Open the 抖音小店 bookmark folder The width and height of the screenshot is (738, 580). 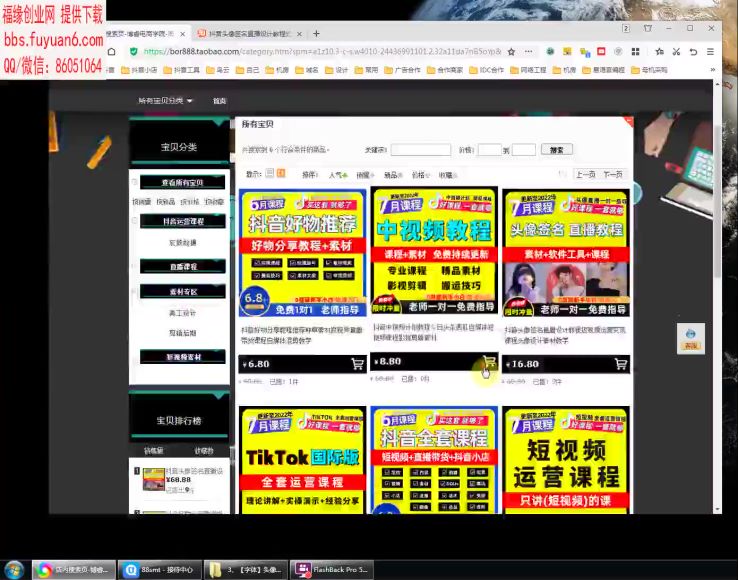[x=139, y=70]
